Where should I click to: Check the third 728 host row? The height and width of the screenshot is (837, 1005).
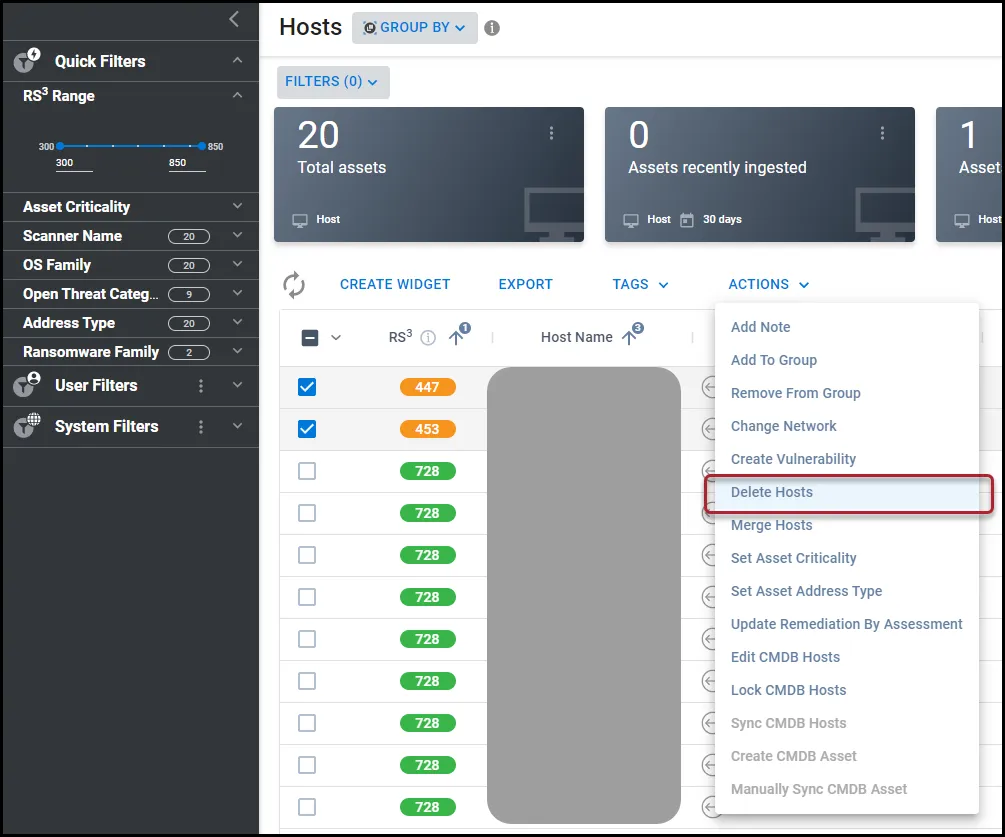tap(307, 555)
